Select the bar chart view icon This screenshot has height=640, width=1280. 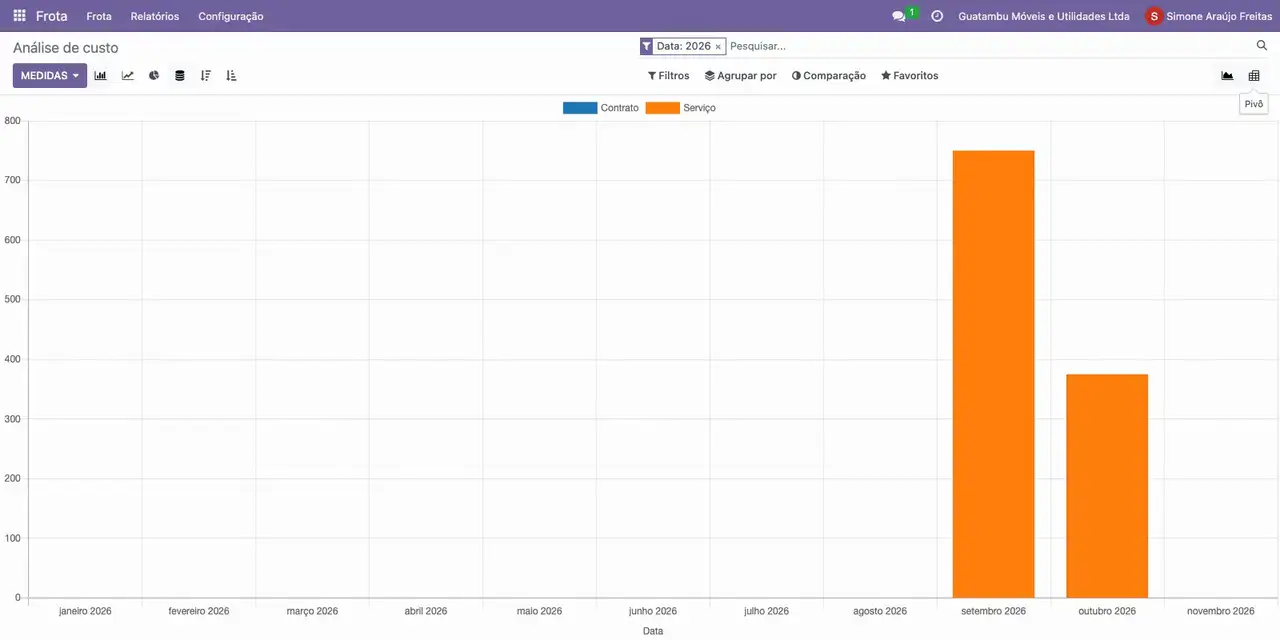101,76
